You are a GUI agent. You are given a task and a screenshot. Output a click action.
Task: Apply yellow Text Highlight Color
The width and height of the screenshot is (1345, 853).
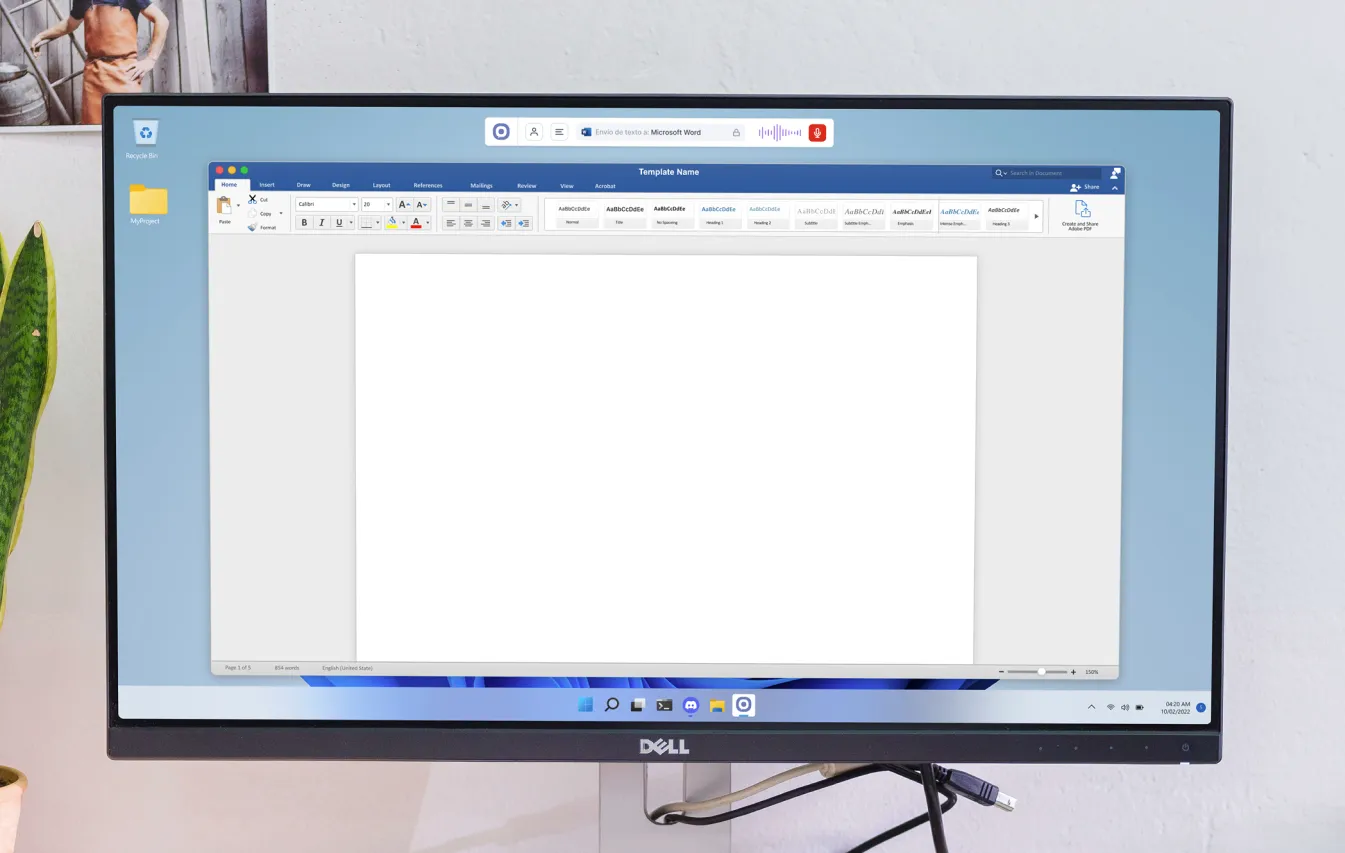(x=390, y=222)
